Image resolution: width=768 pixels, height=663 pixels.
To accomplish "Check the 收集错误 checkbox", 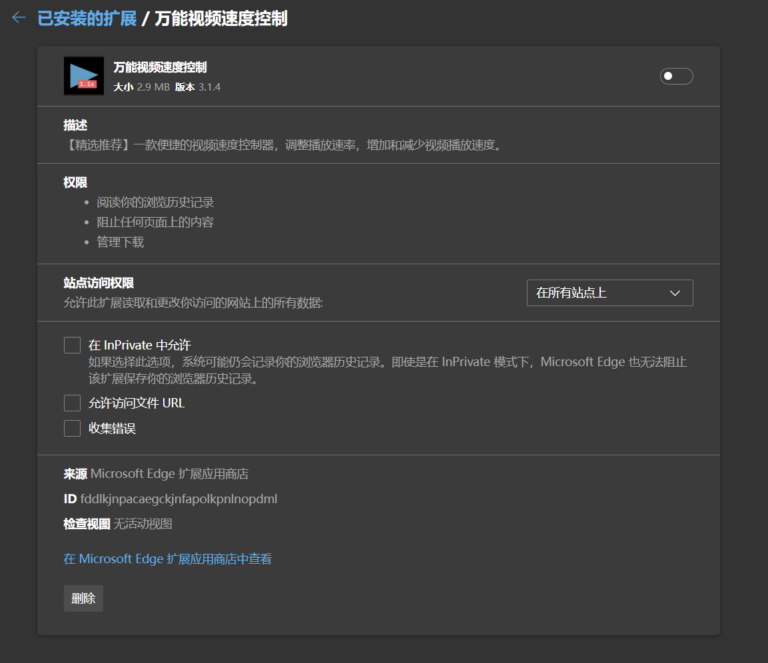I will click(x=72, y=428).
